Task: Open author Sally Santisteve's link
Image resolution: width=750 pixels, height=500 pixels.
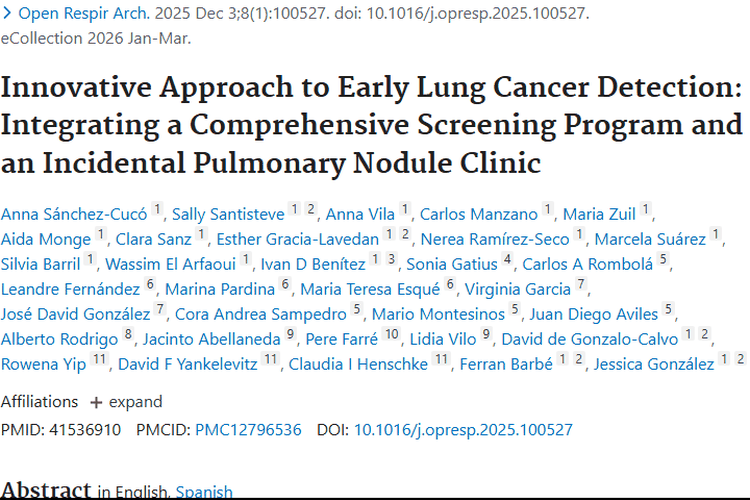Action: tap(228, 214)
